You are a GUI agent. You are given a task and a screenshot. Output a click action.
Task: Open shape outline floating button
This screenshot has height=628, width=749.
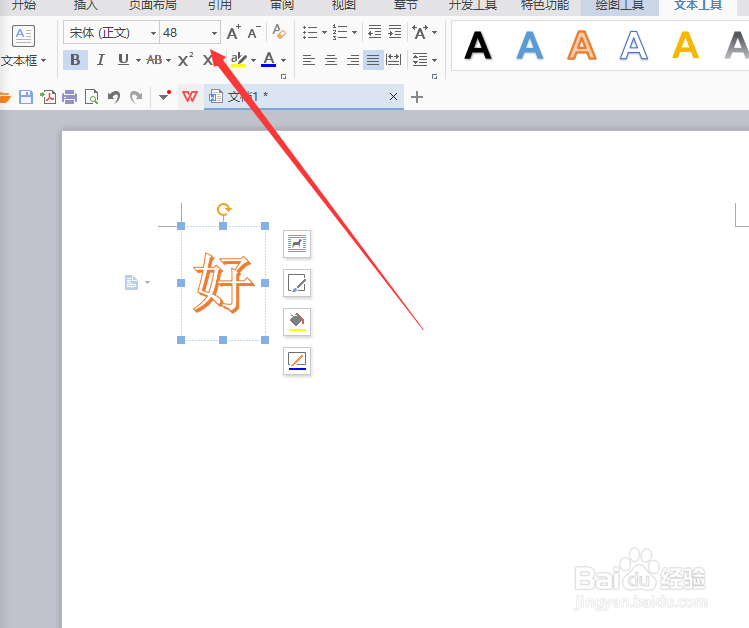297,361
